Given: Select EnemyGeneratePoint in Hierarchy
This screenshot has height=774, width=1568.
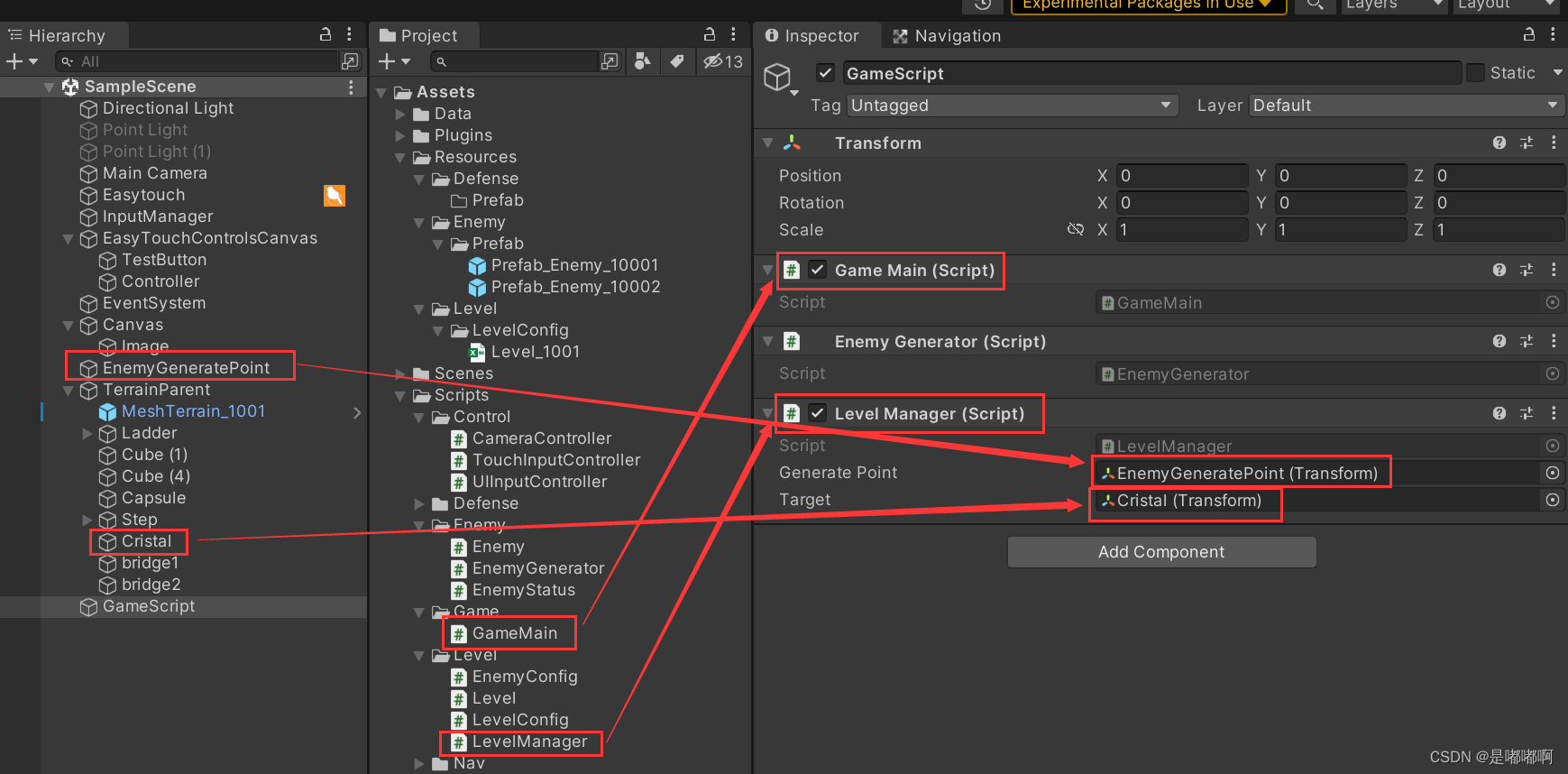Looking at the screenshot, I should point(186,368).
